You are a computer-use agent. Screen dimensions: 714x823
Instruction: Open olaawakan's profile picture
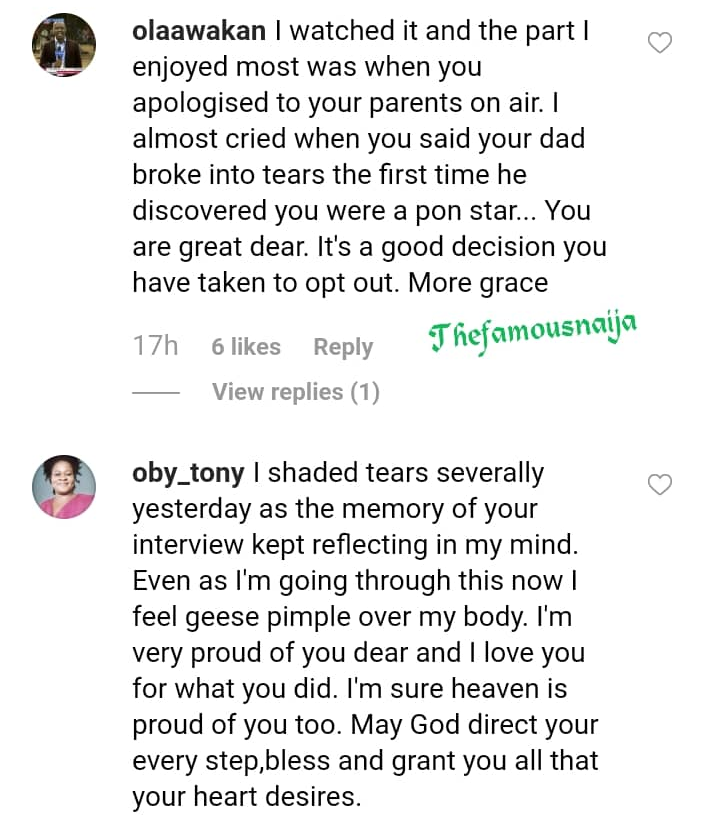(x=65, y=46)
